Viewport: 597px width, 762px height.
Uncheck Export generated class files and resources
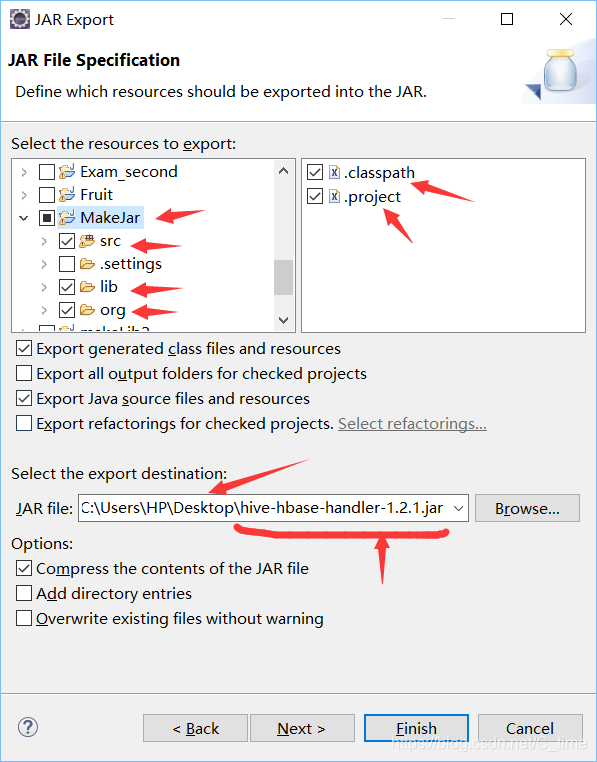click(x=24, y=348)
